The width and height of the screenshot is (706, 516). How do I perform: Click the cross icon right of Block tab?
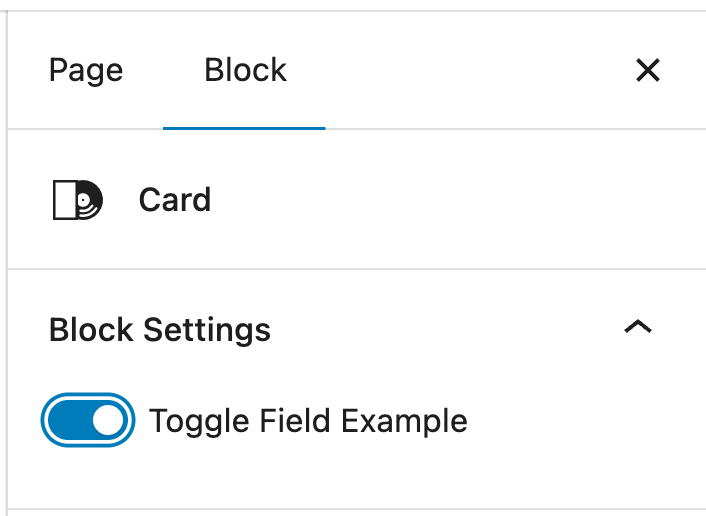click(648, 70)
